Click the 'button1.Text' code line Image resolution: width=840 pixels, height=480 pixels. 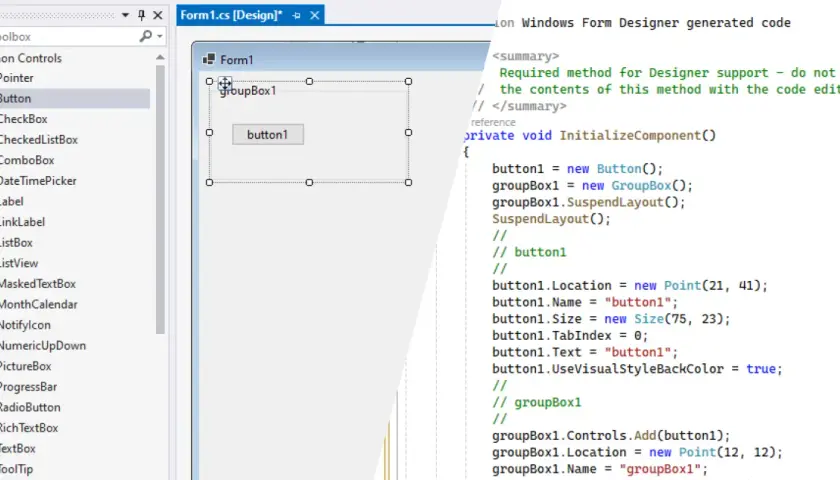[585, 352]
